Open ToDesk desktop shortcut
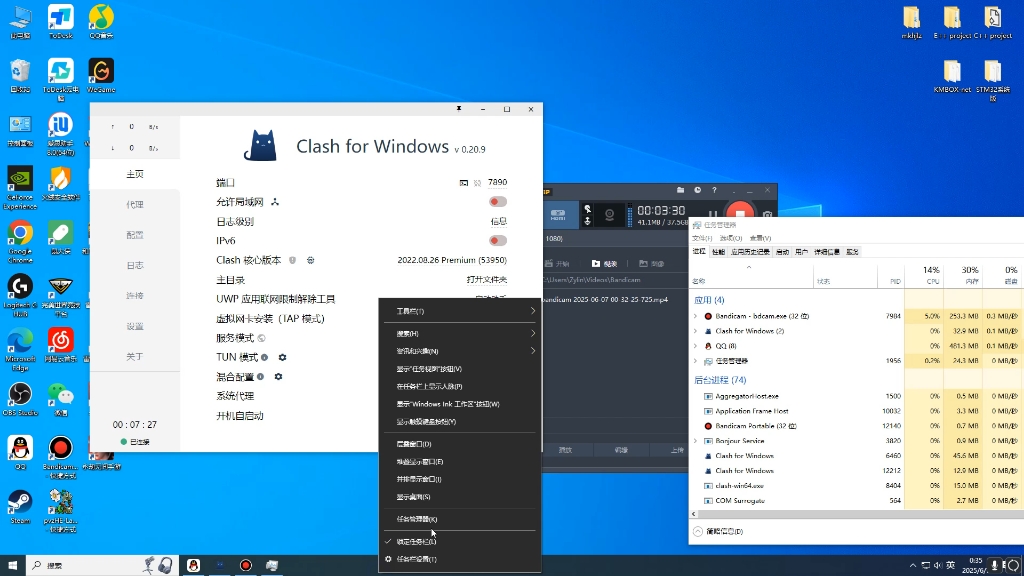 coord(61,22)
